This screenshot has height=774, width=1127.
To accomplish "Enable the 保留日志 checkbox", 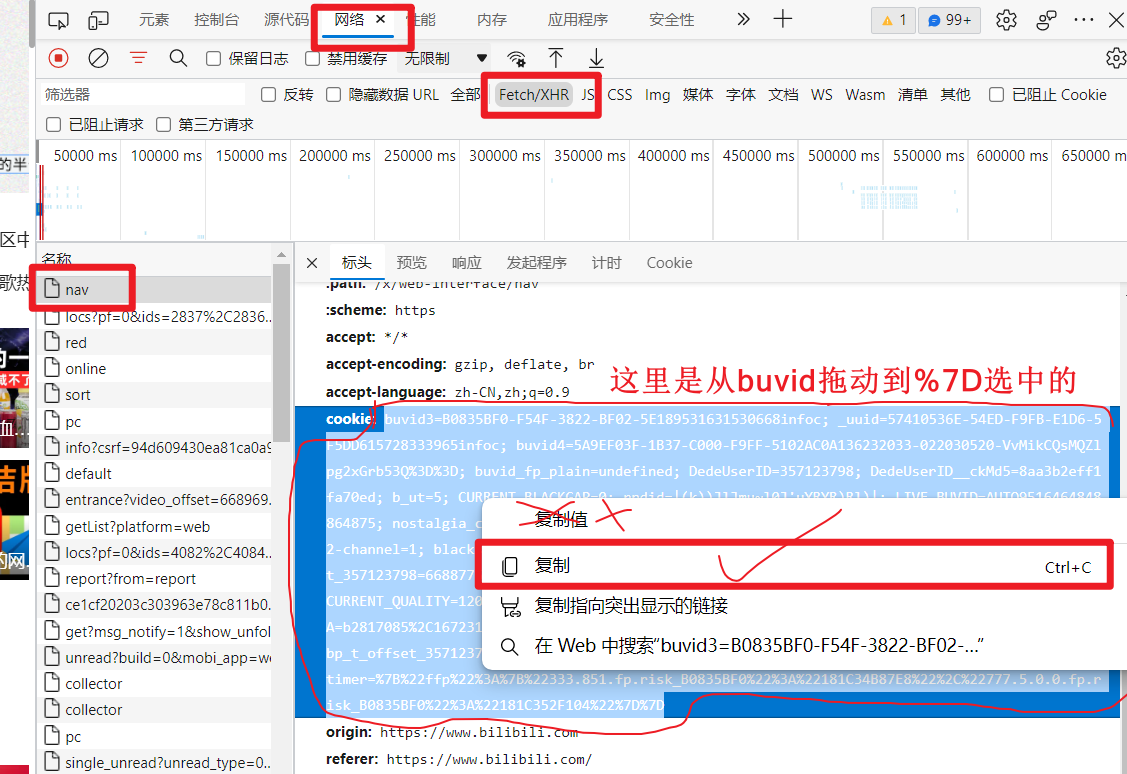I will pos(213,59).
